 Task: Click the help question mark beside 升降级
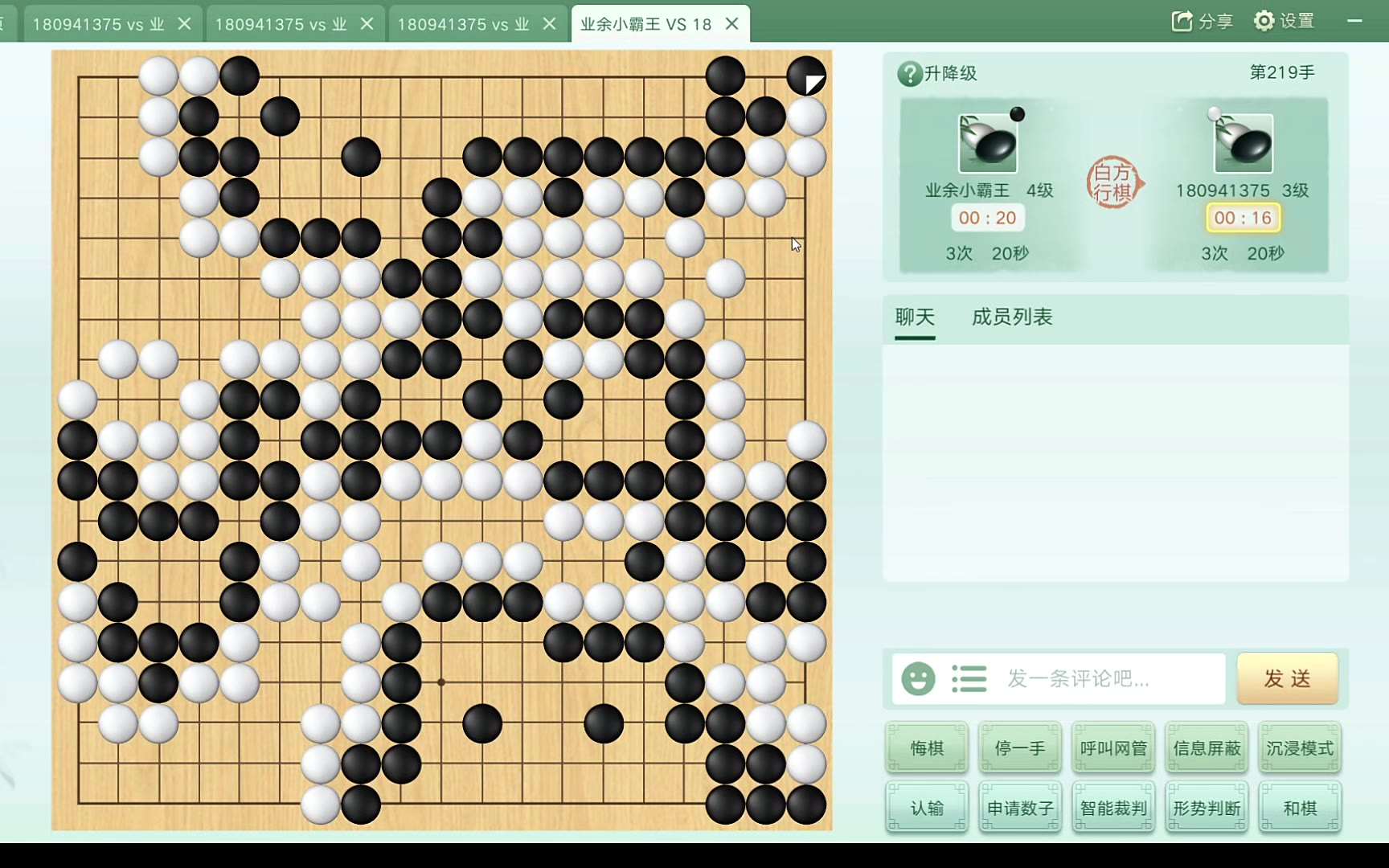(x=909, y=74)
